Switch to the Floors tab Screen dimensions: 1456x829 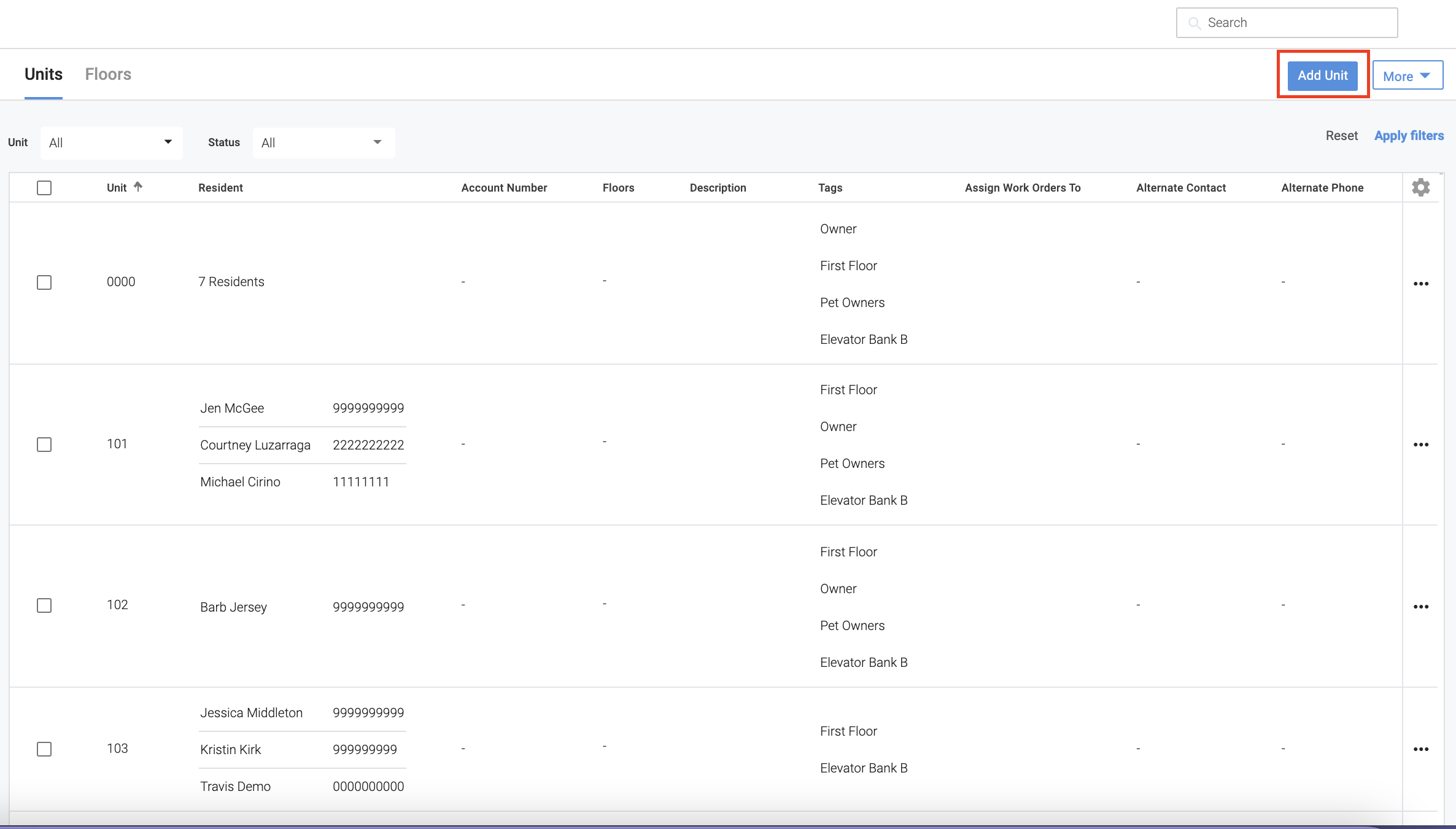click(x=108, y=74)
